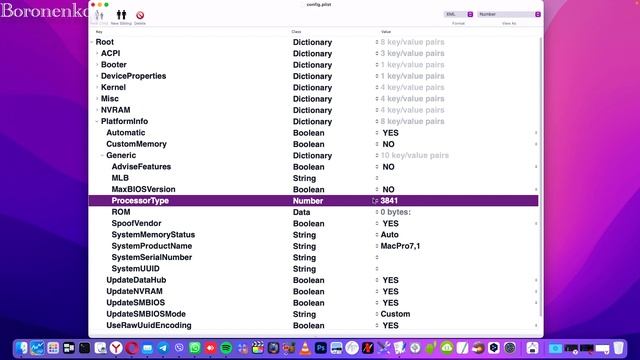The width and height of the screenshot is (640, 360).
Task: Open the stocks chart app in Dock
Action: [x=37, y=348]
